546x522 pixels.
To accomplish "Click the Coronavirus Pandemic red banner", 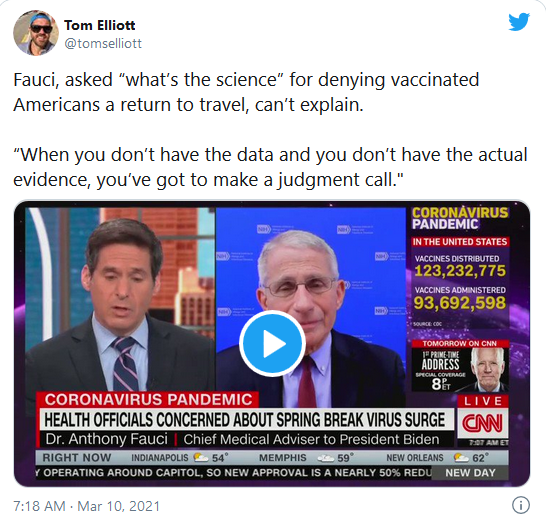I will 148,400.
